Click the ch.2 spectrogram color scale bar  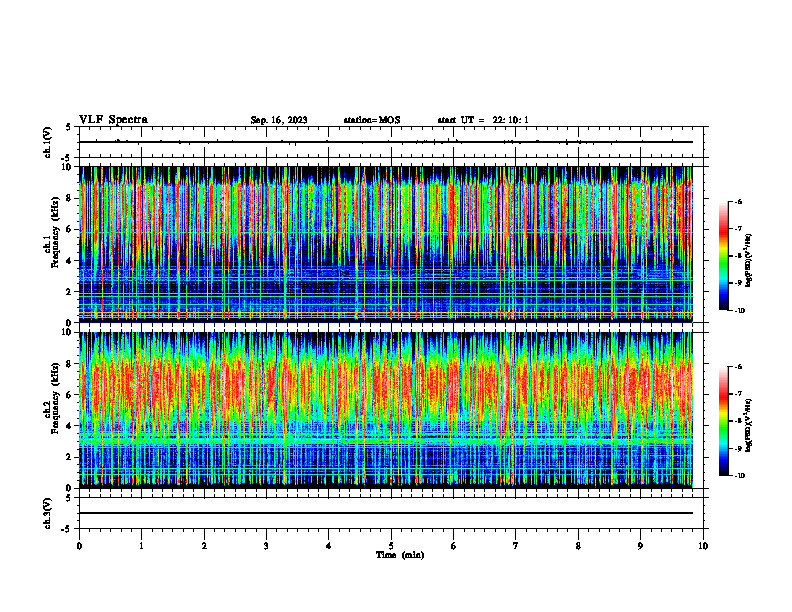point(724,421)
